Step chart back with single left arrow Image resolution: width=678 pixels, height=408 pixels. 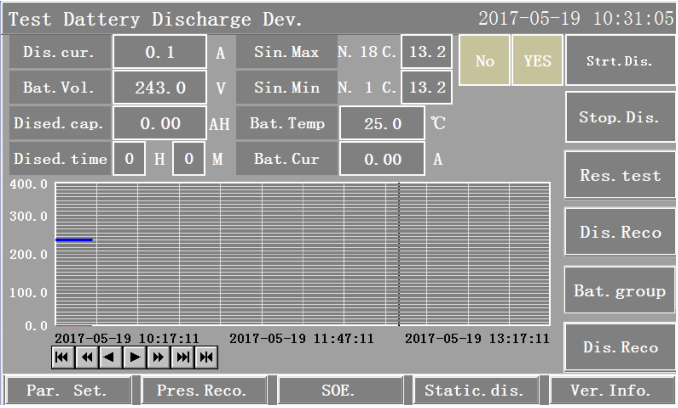tap(110, 356)
